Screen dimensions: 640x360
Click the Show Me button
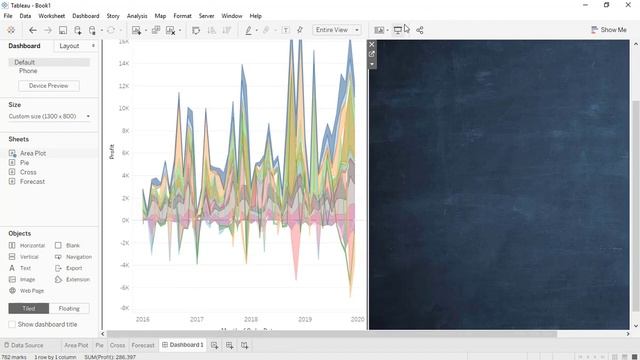point(609,30)
